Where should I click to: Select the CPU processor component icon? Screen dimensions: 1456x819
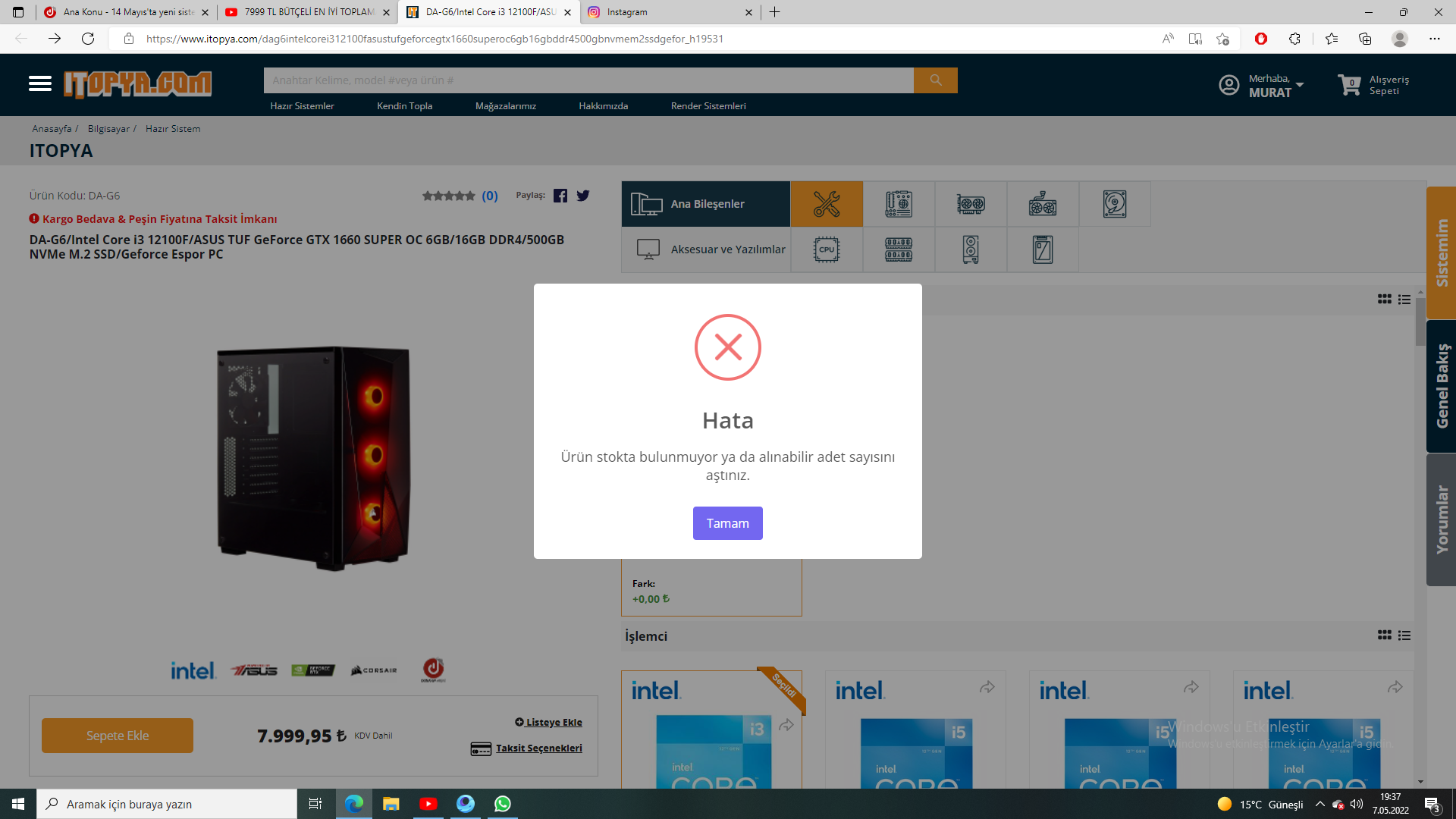pos(826,249)
